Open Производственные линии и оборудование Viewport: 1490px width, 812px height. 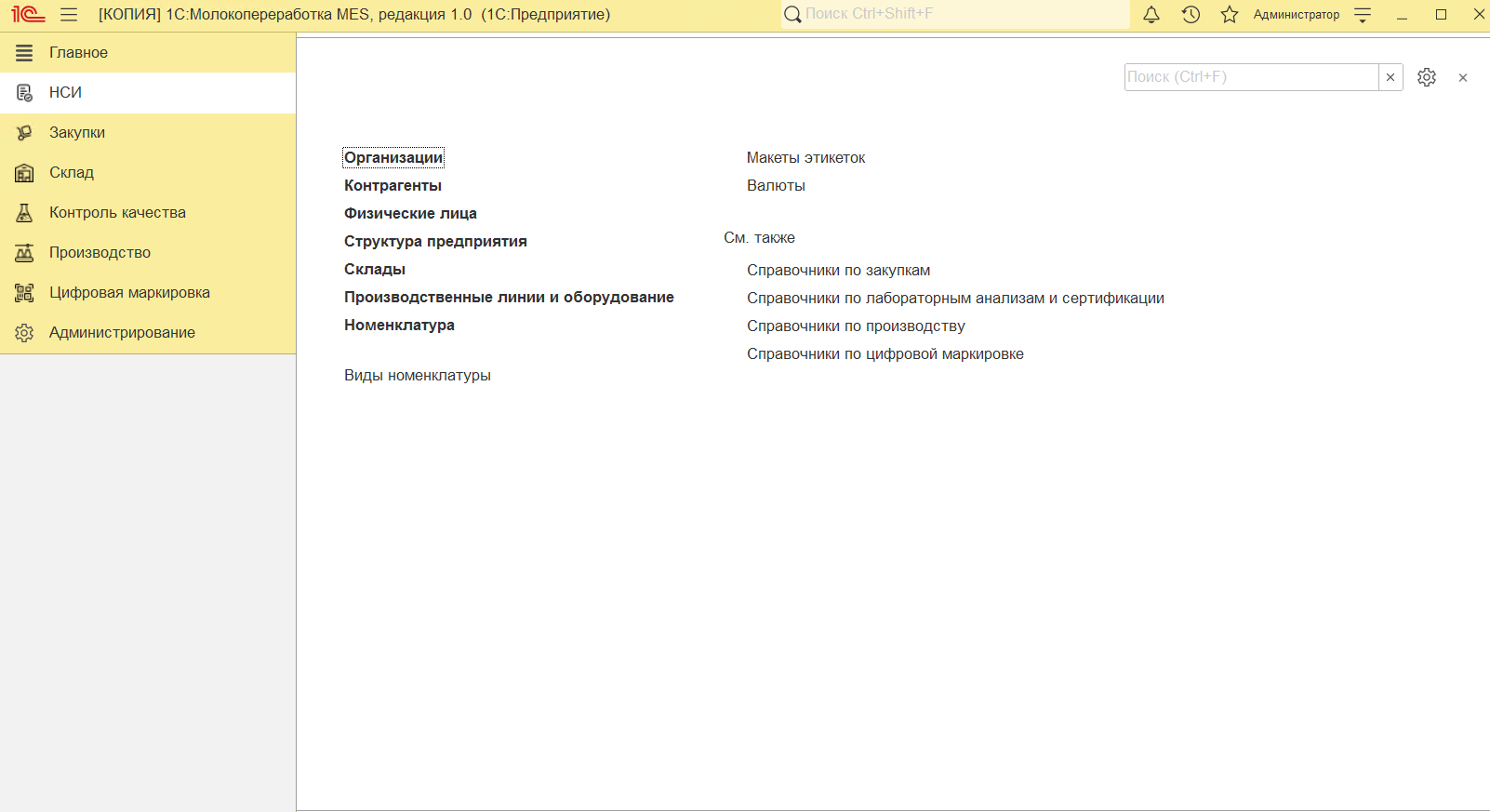coord(509,297)
